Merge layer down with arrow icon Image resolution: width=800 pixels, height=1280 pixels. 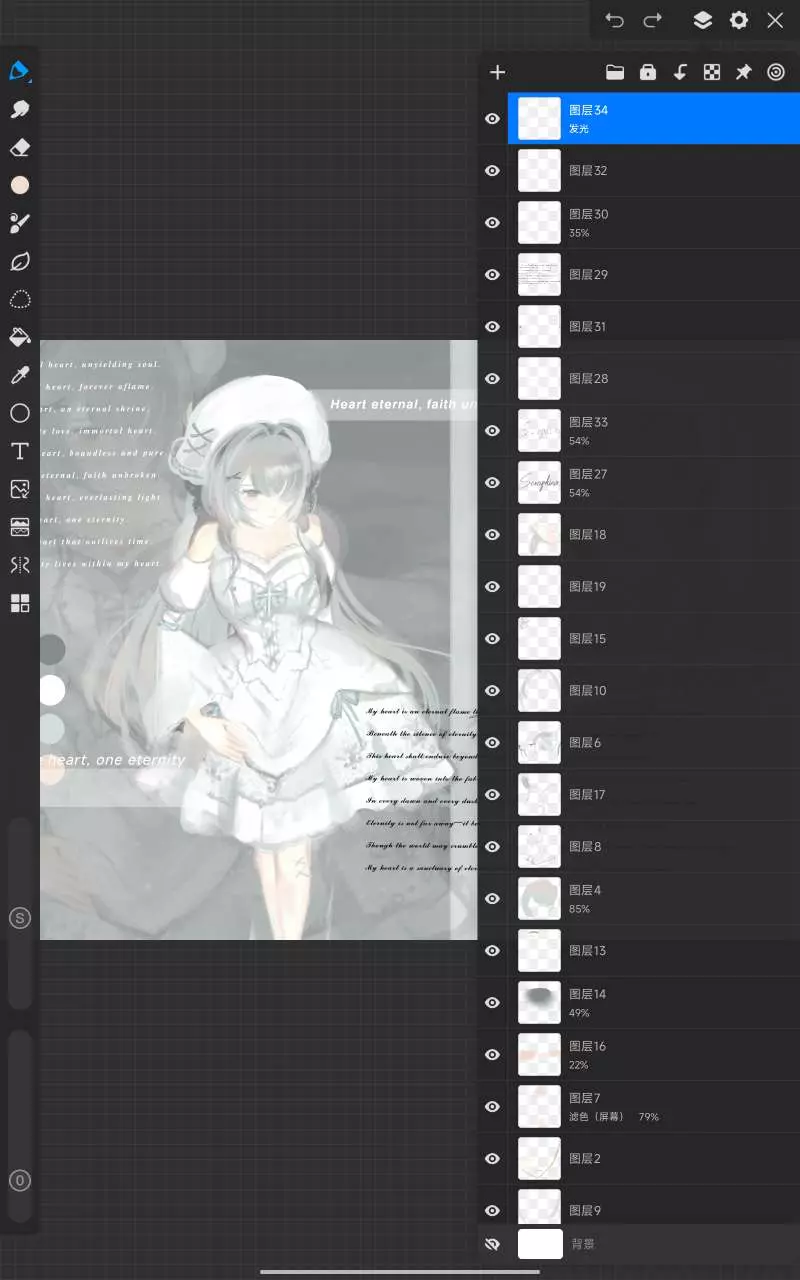click(x=680, y=72)
